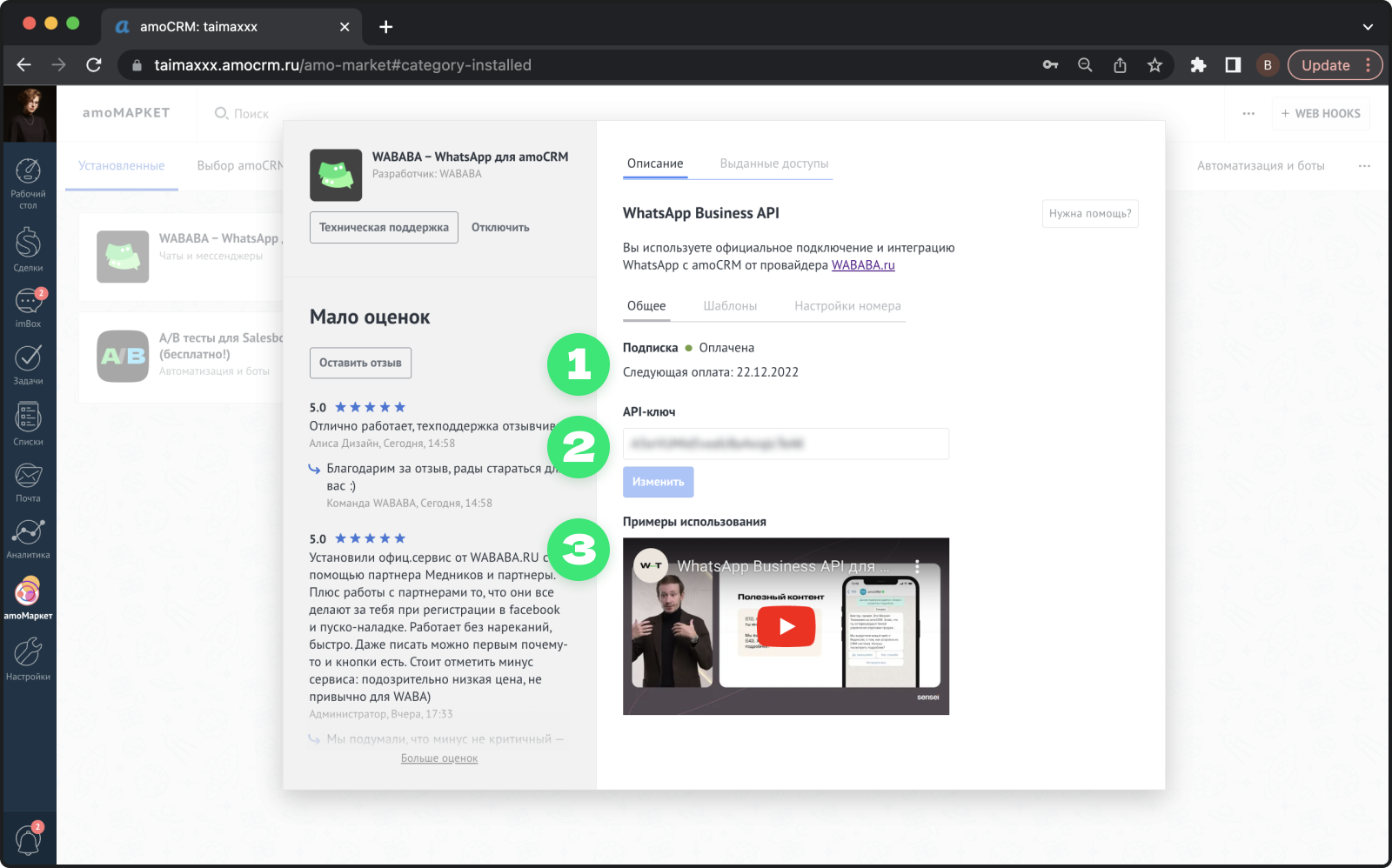Viewport: 1392px width, 868px height.
Task: Open Сделки section in sidebar
Action: 28,249
